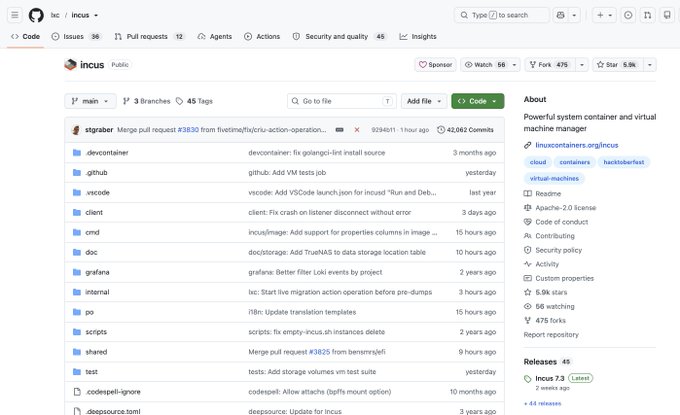Open linuxcontainers.org/incus website link
The width and height of the screenshot is (680, 415).
point(576,145)
